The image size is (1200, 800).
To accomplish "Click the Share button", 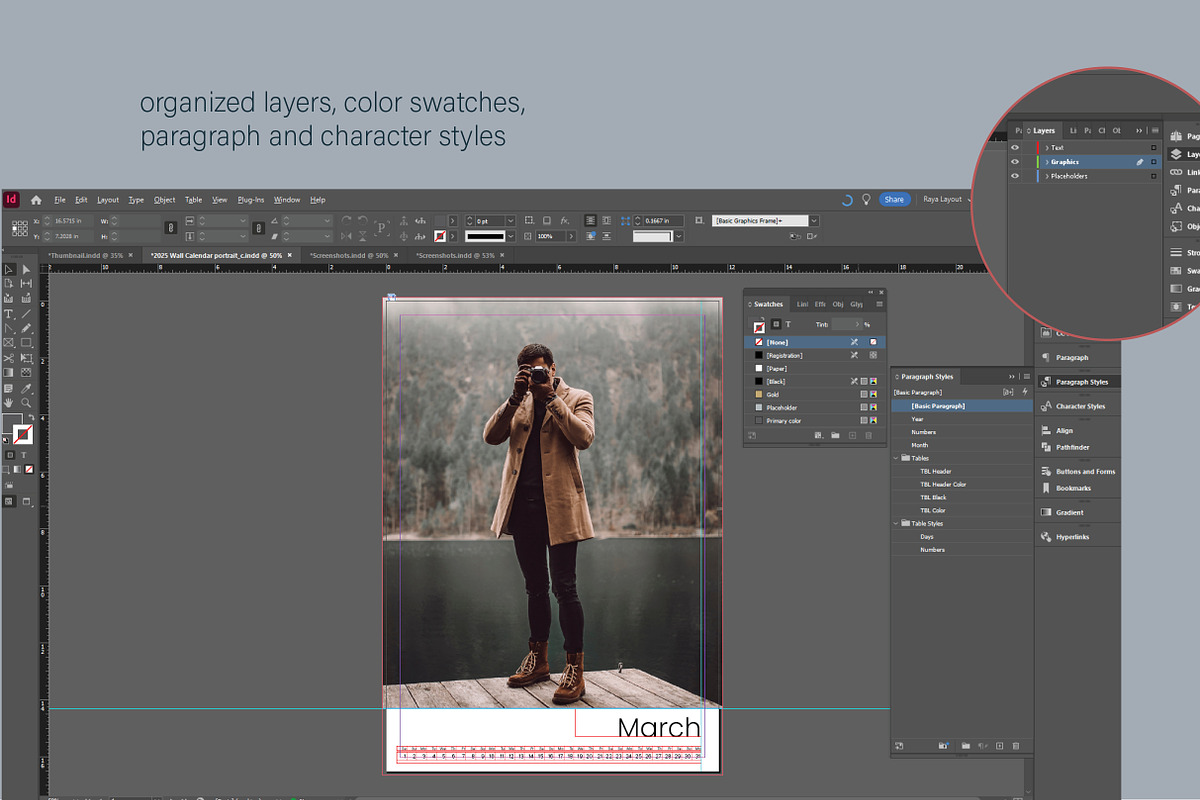I will [x=894, y=200].
